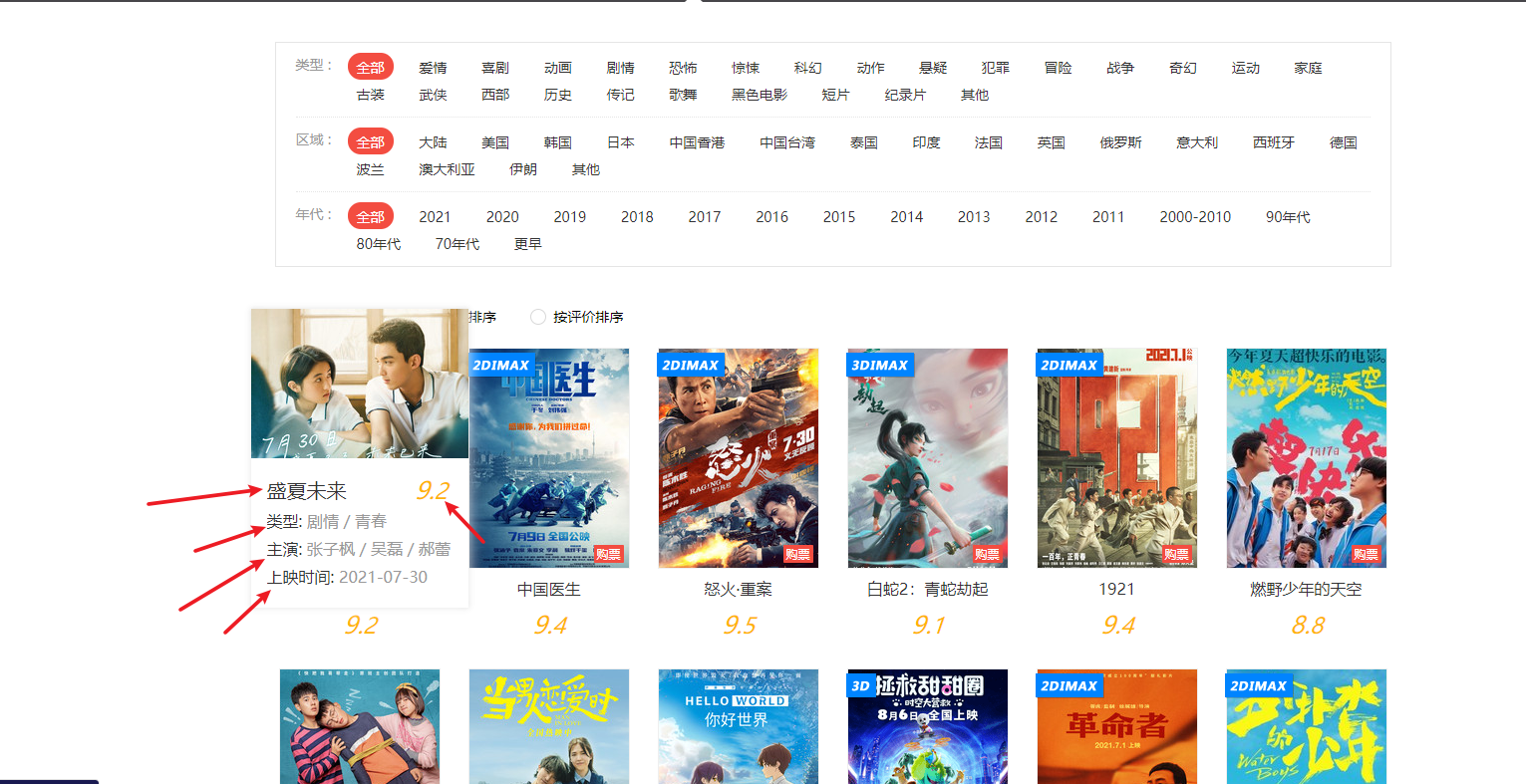The height and width of the screenshot is (784, 1526).
Task: Pick the 2000-2010 era filter
Action: [1195, 217]
